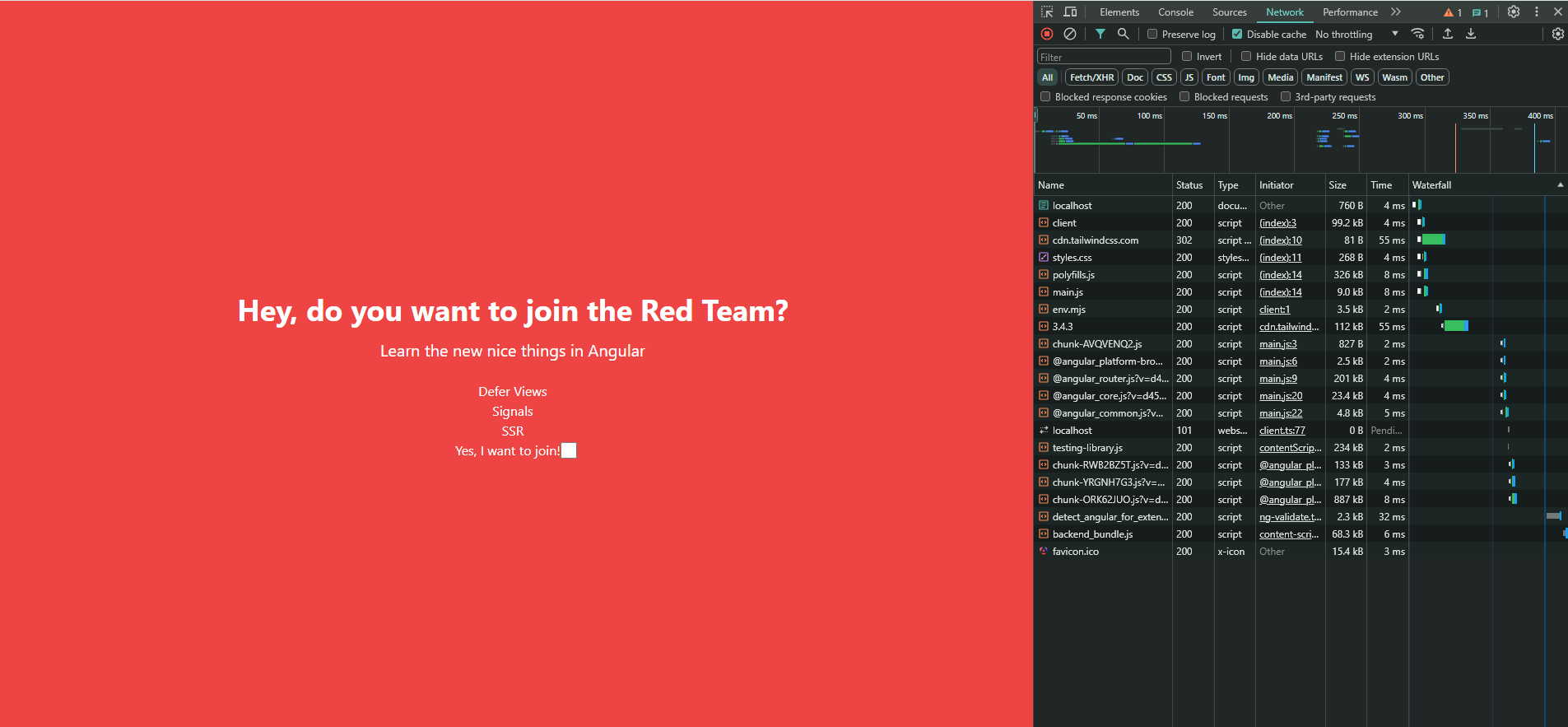
Task: Toggle the device toolbar icon
Action: [1070, 12]
